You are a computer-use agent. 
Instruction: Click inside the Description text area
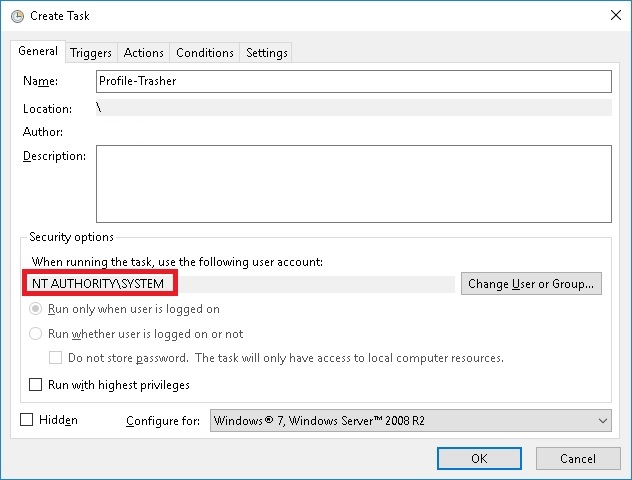click(354, 184)
